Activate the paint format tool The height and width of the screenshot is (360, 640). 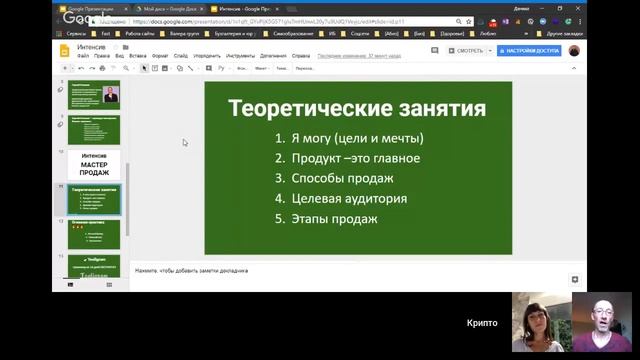[x=113, y=69]
